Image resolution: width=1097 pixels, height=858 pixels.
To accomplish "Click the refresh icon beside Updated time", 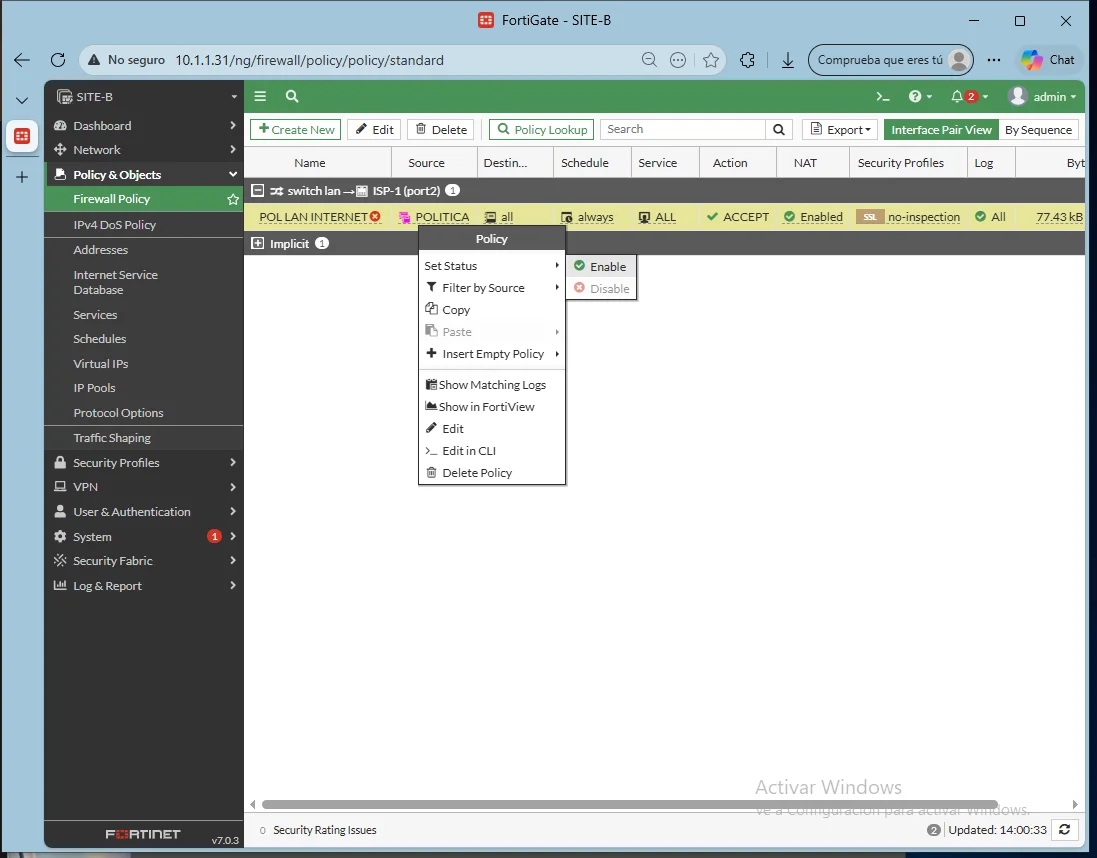I will [x=1064, y=830].
